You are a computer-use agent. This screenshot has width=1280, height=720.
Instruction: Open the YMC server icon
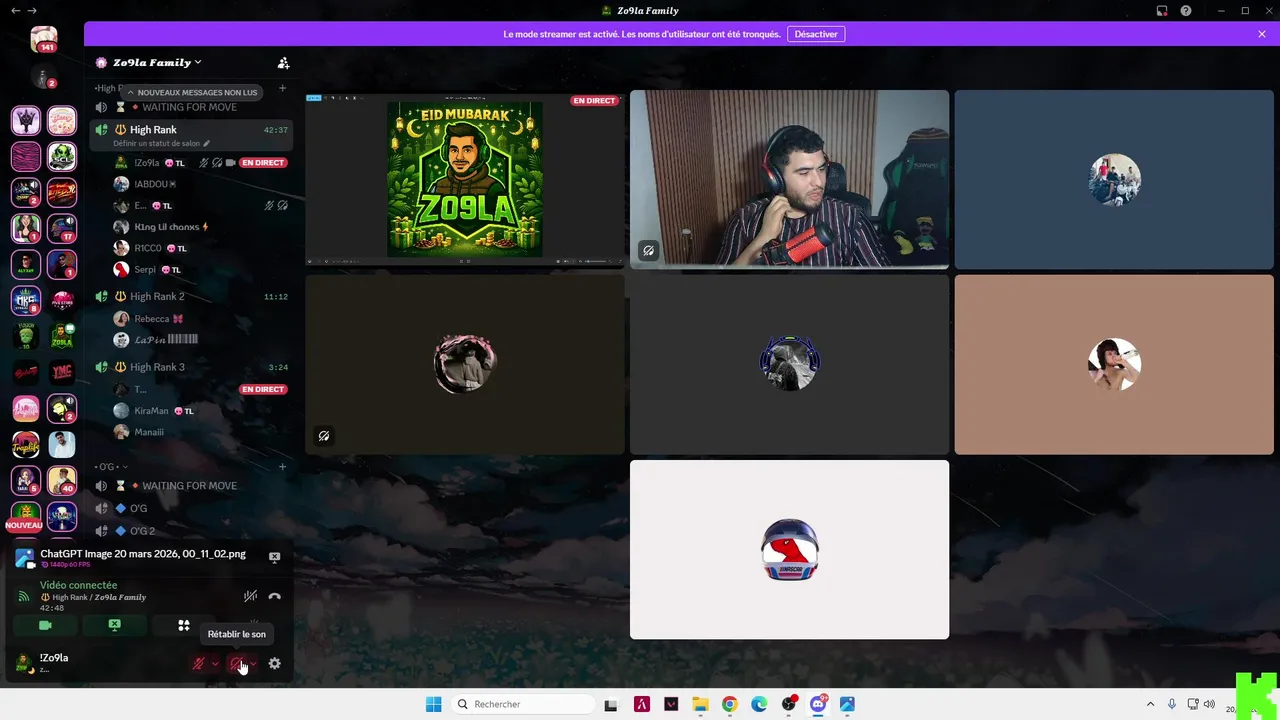(62, 372)
